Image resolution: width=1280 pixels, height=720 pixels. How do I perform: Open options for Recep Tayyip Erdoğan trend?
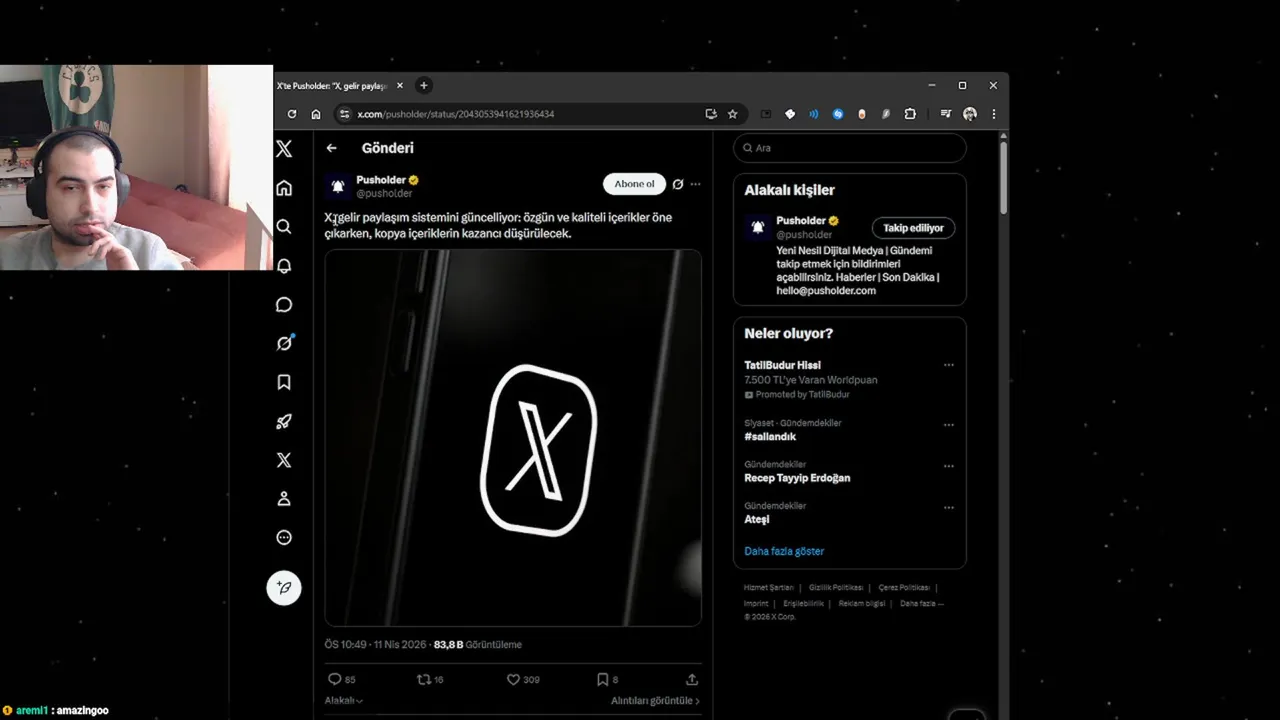(x=949, y=466)
